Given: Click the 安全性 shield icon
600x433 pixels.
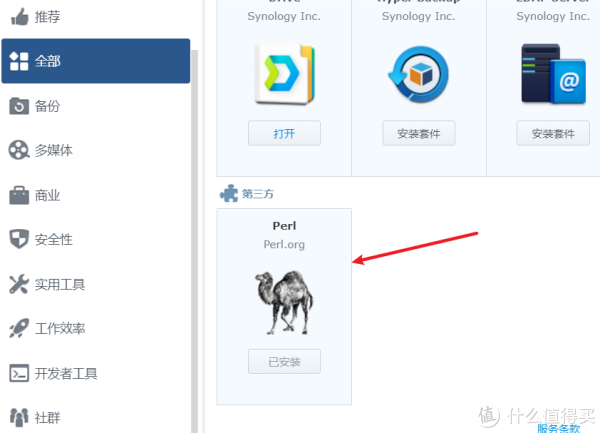Looking at the screenshot, I should coord(19,239).
